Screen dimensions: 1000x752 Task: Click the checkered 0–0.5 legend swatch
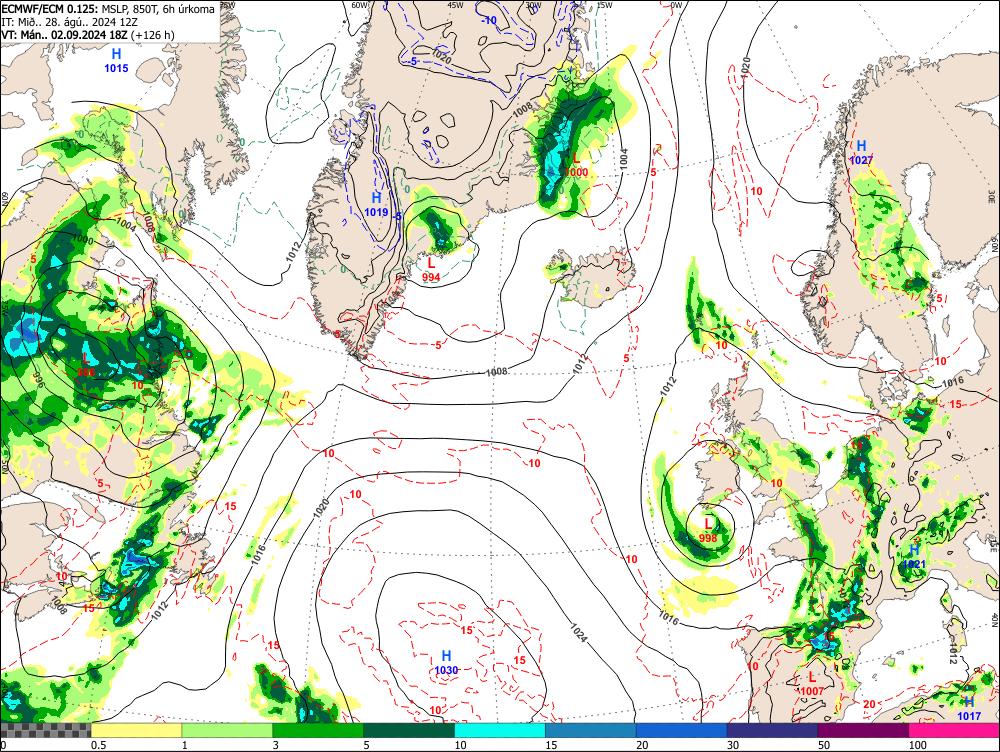45,730
